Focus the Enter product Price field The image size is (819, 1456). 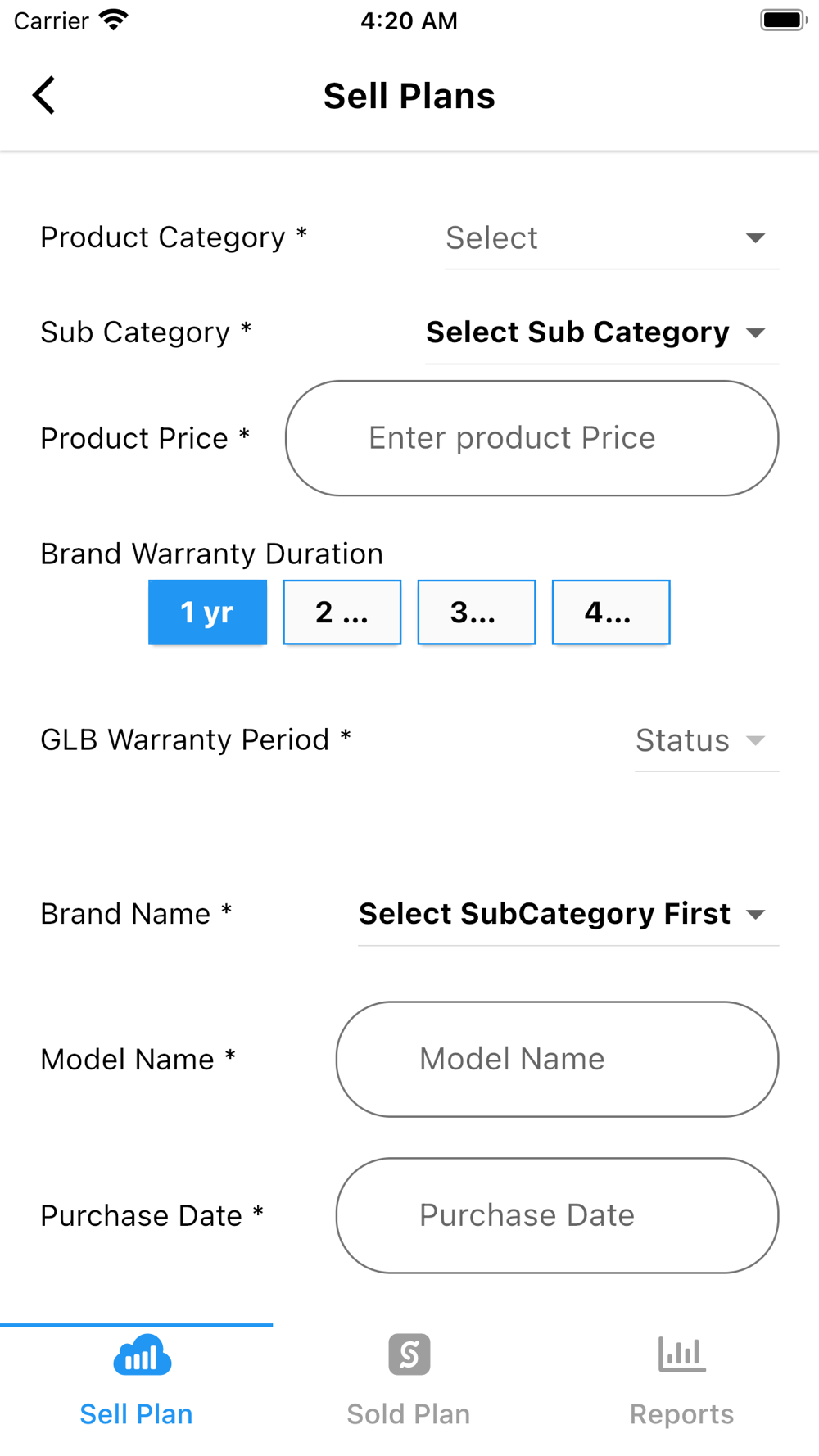tap(532, 438)
